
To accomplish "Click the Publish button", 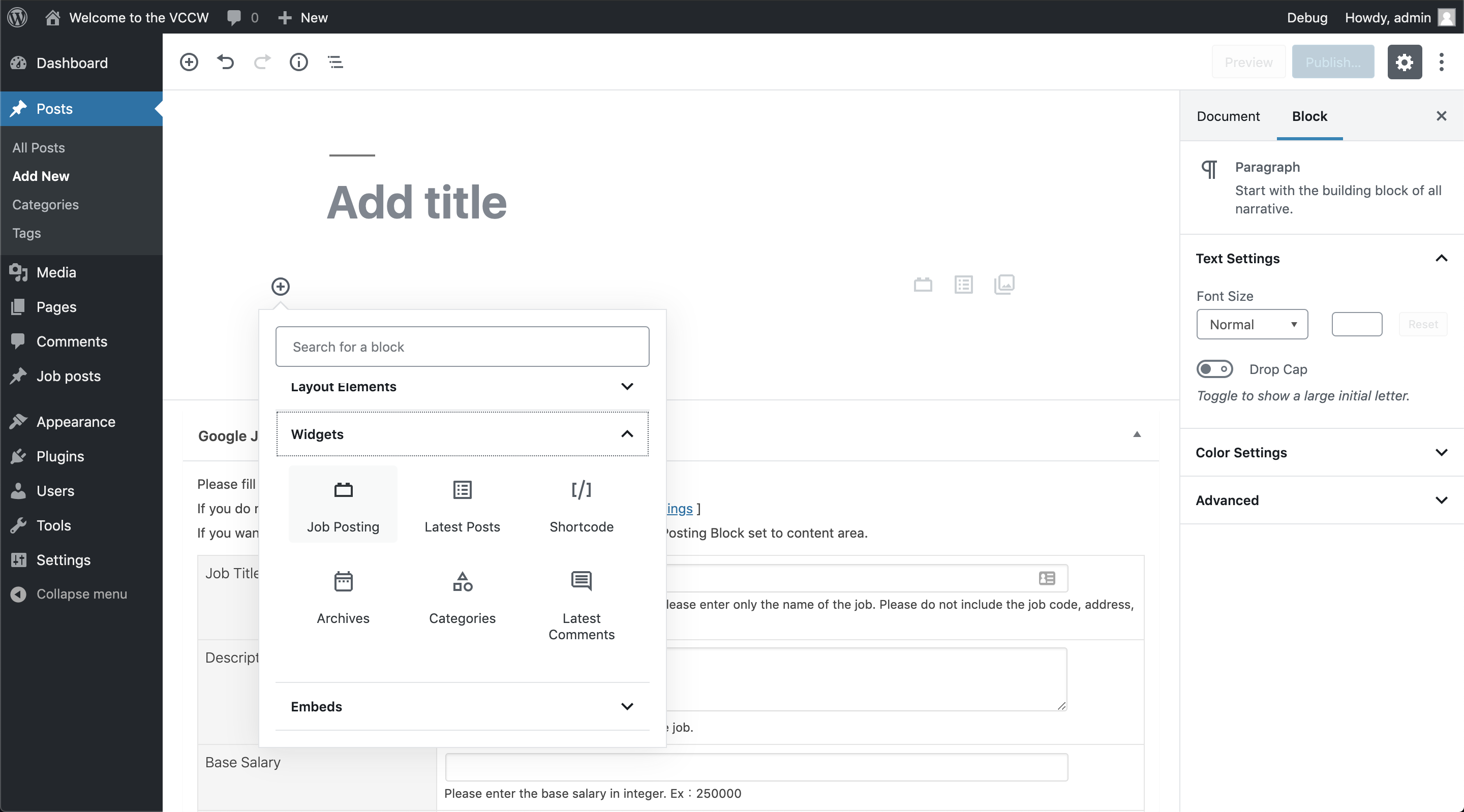I will click(x=1332, y=61).
